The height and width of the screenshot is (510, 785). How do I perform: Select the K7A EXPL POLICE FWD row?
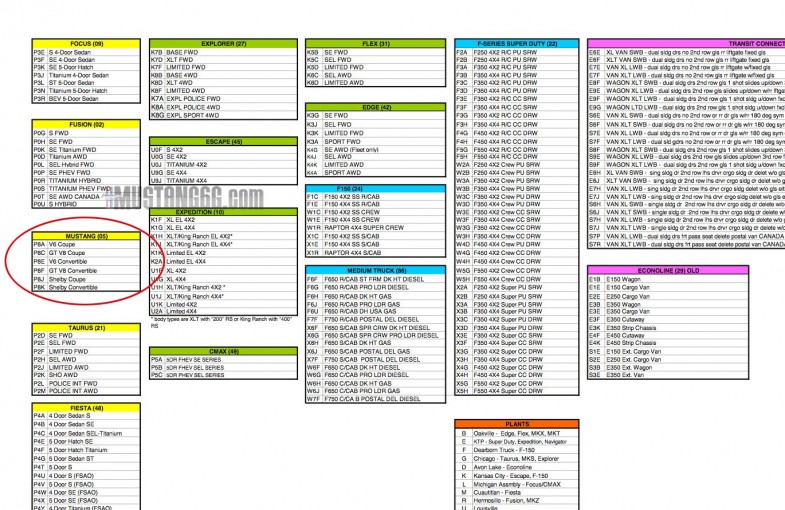click(223, 99)
